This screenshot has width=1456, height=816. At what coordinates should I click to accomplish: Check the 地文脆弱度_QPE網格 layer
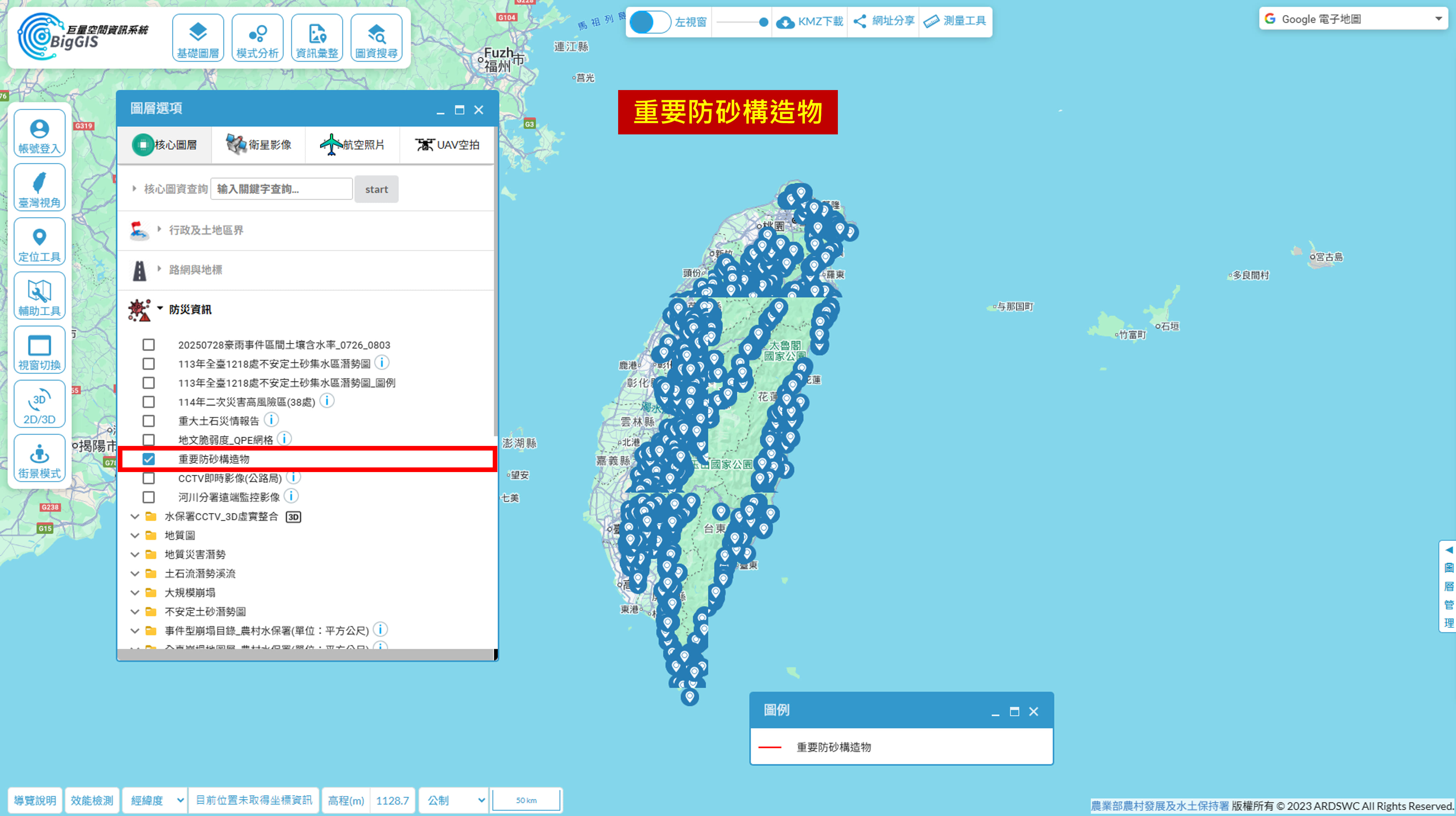(x=149, y=440)
